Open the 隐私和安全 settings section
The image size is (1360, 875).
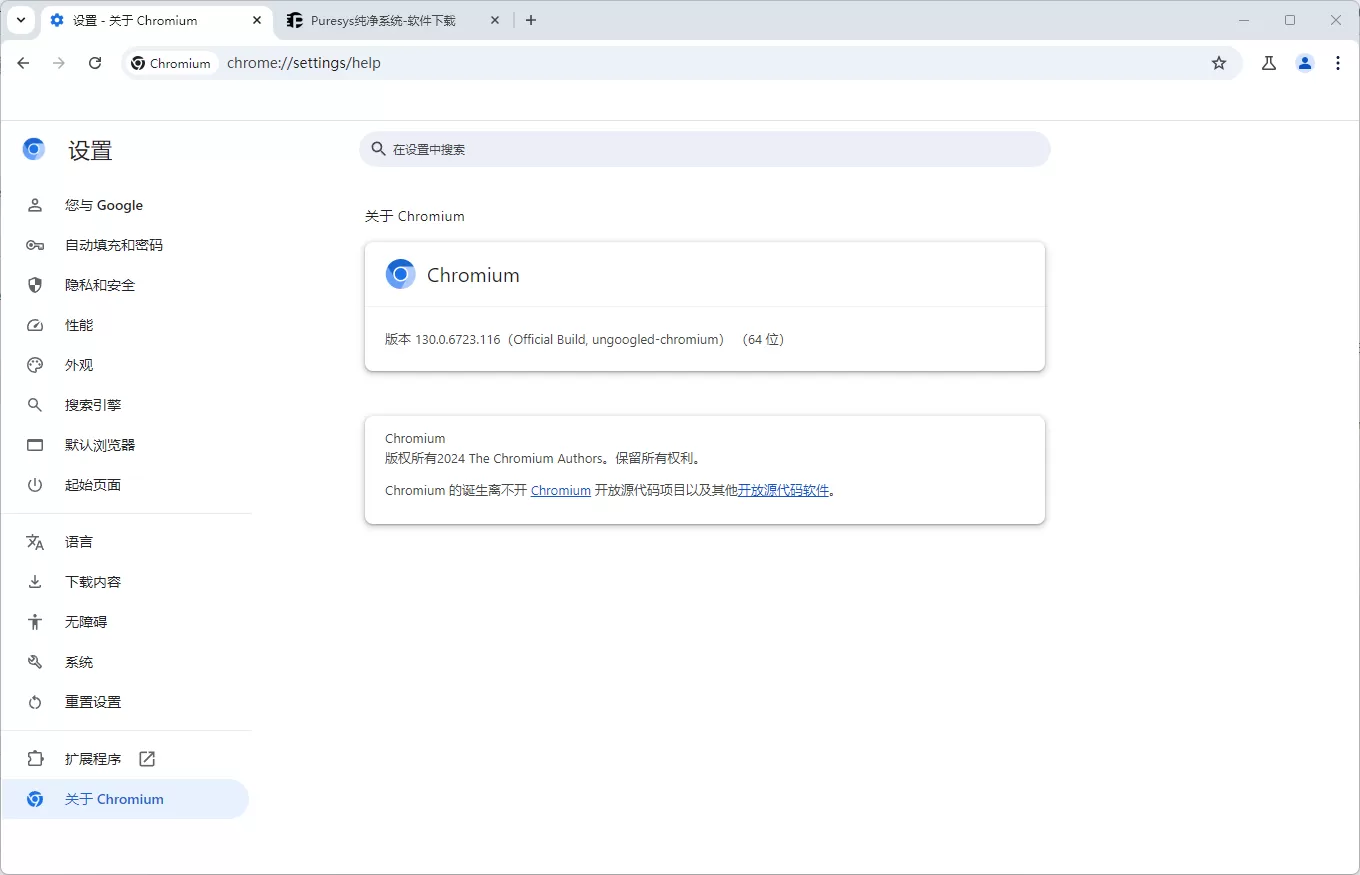[x=100, y=285]
